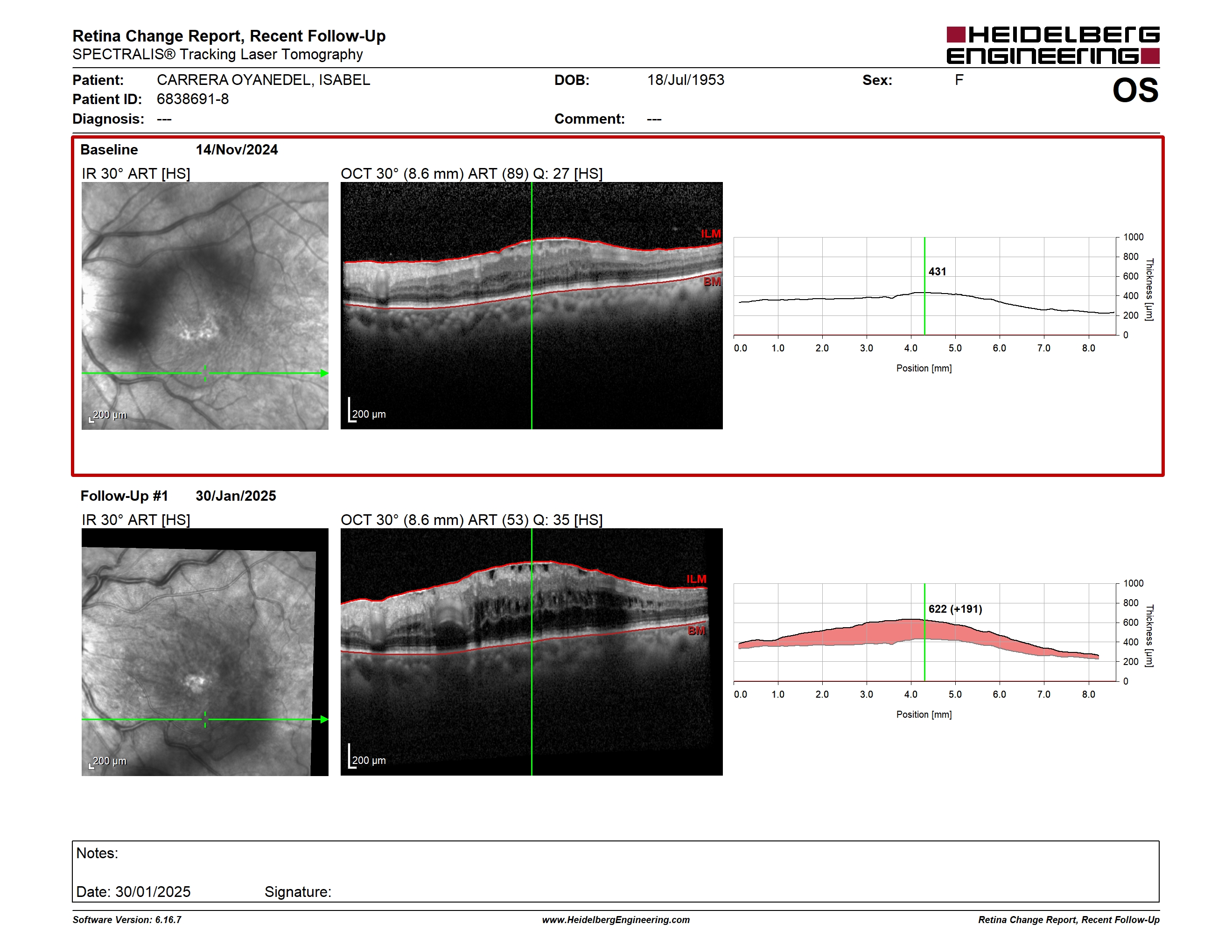
Task: Click the ILM label in baseline OCT
Action: (x=711, y=233)
